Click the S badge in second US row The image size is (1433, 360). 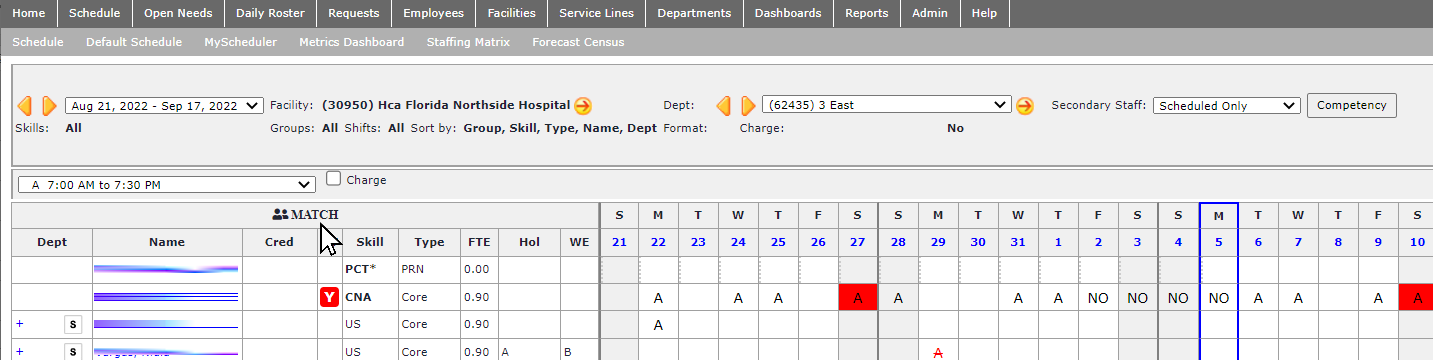point(72,351)
